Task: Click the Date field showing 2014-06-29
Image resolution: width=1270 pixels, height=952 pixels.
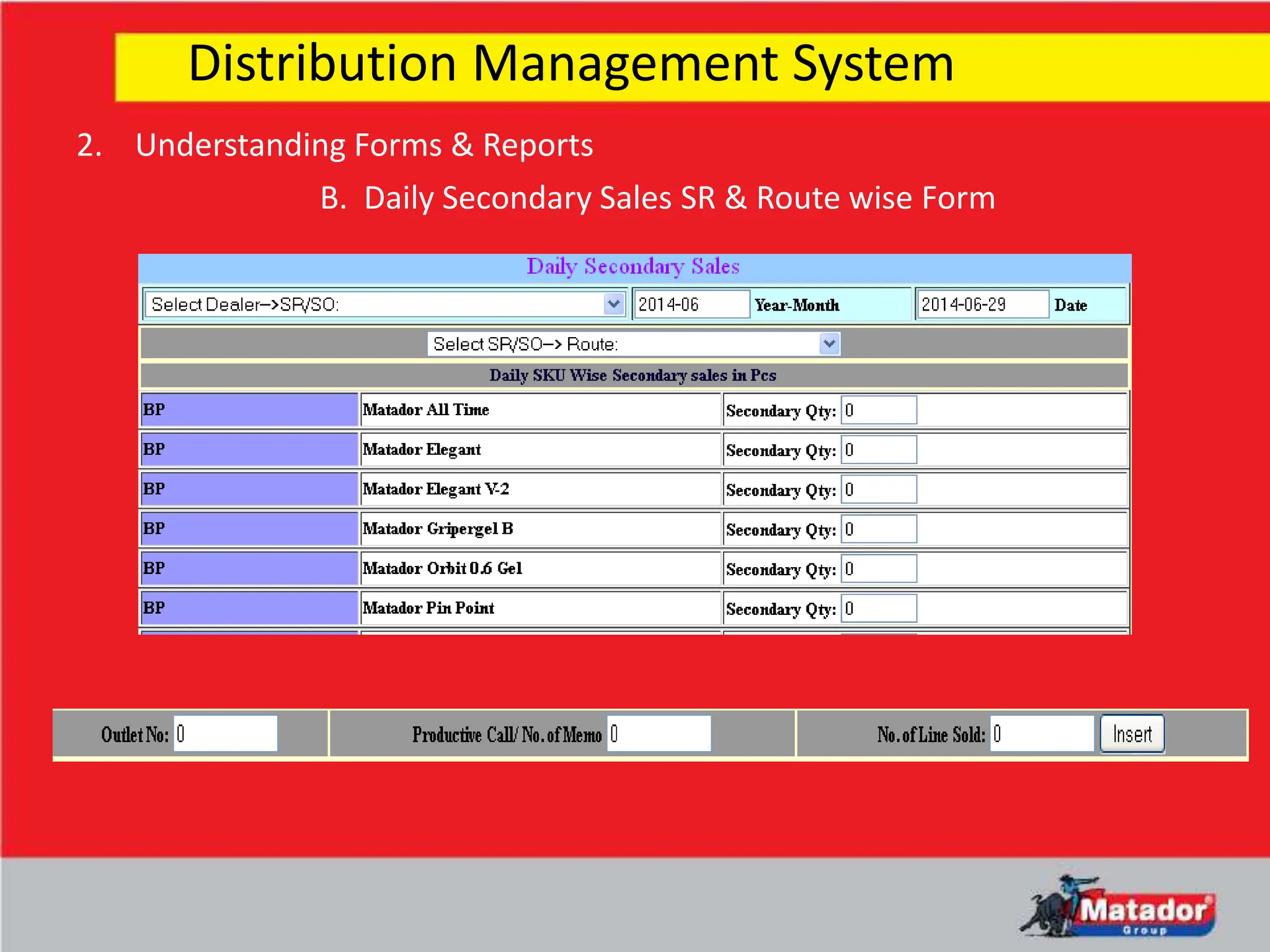Action: tap(982, 304)
